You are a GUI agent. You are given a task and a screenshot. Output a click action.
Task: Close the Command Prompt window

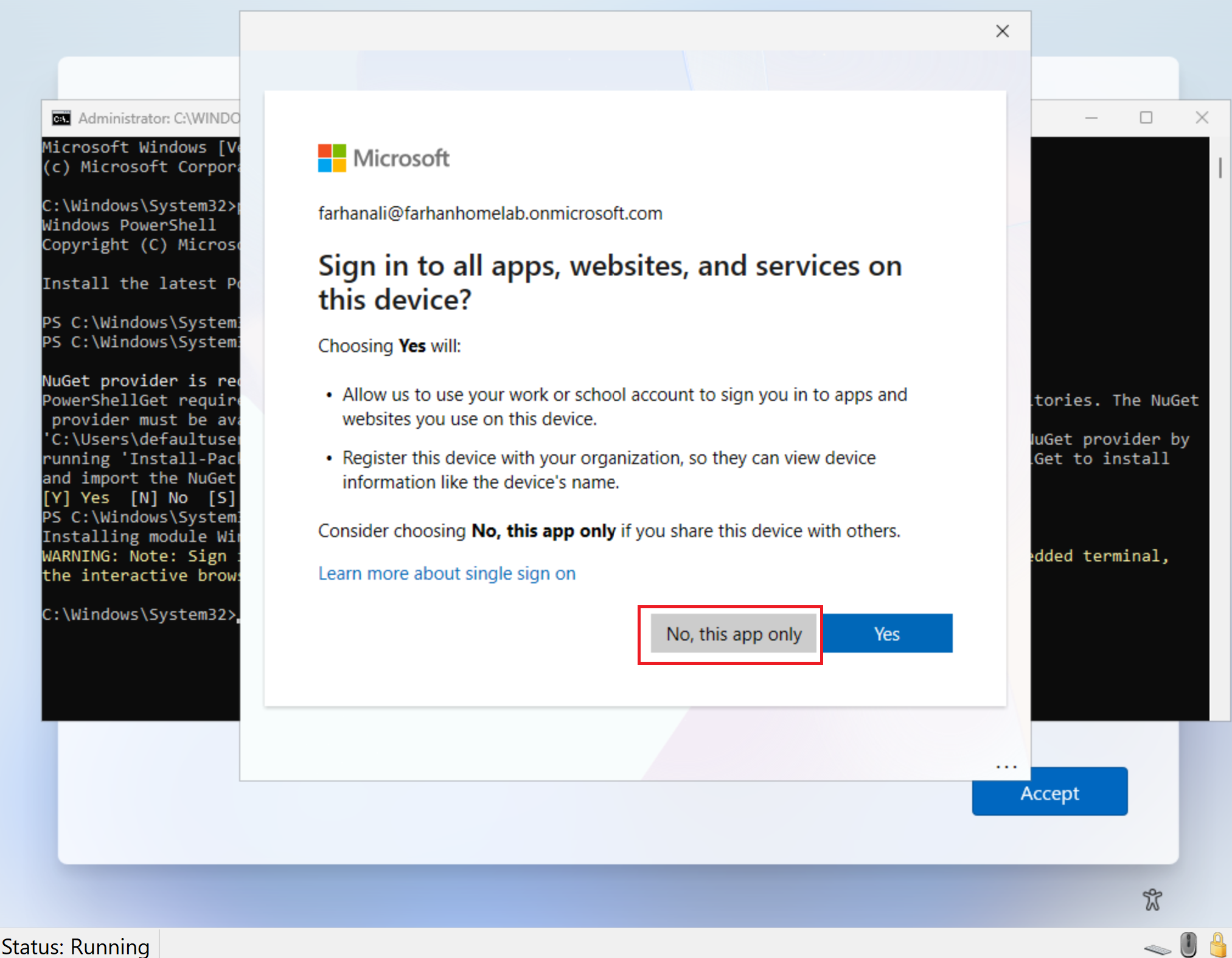1202,117
